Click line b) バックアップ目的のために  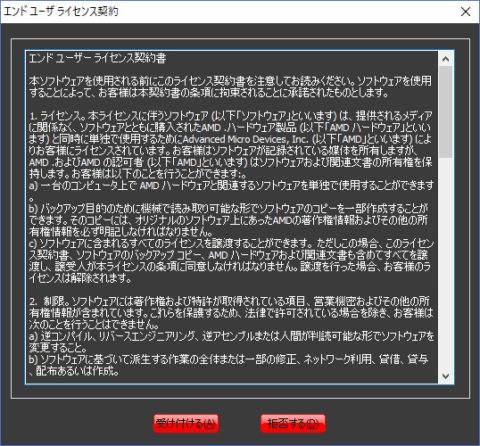click(228, 209)
